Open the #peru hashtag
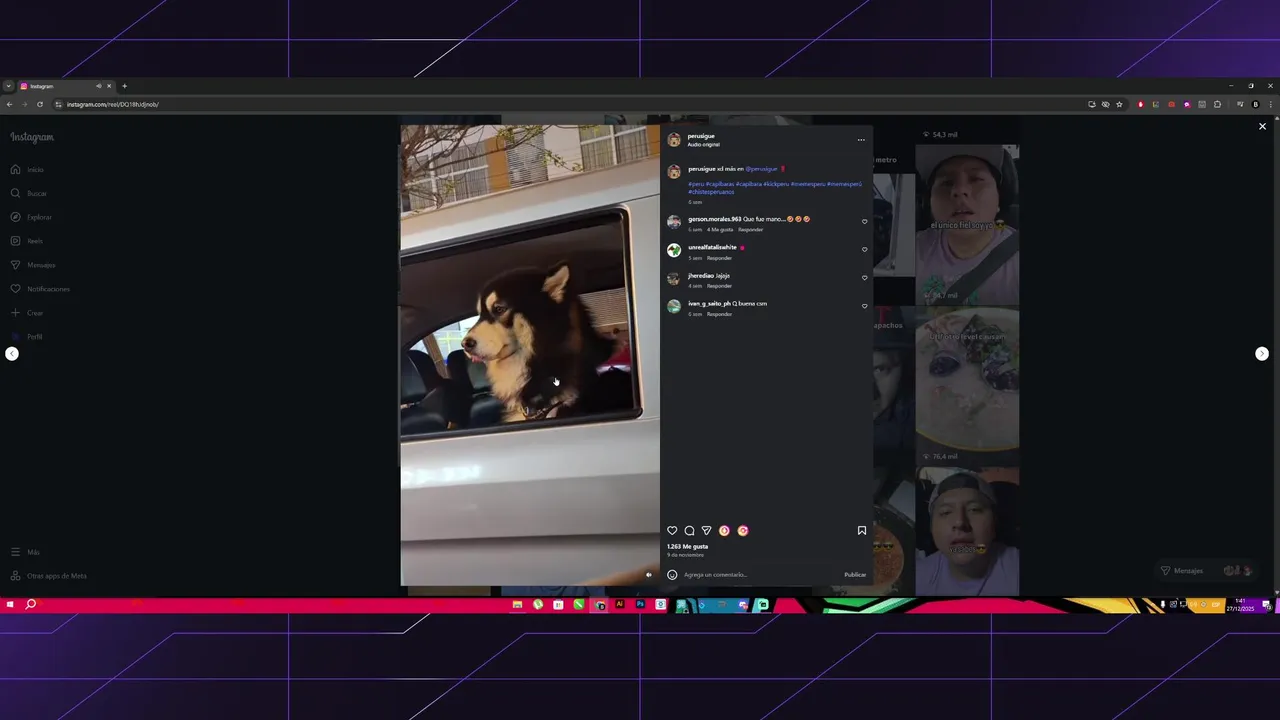1280x720 pixels. (696, 184)
